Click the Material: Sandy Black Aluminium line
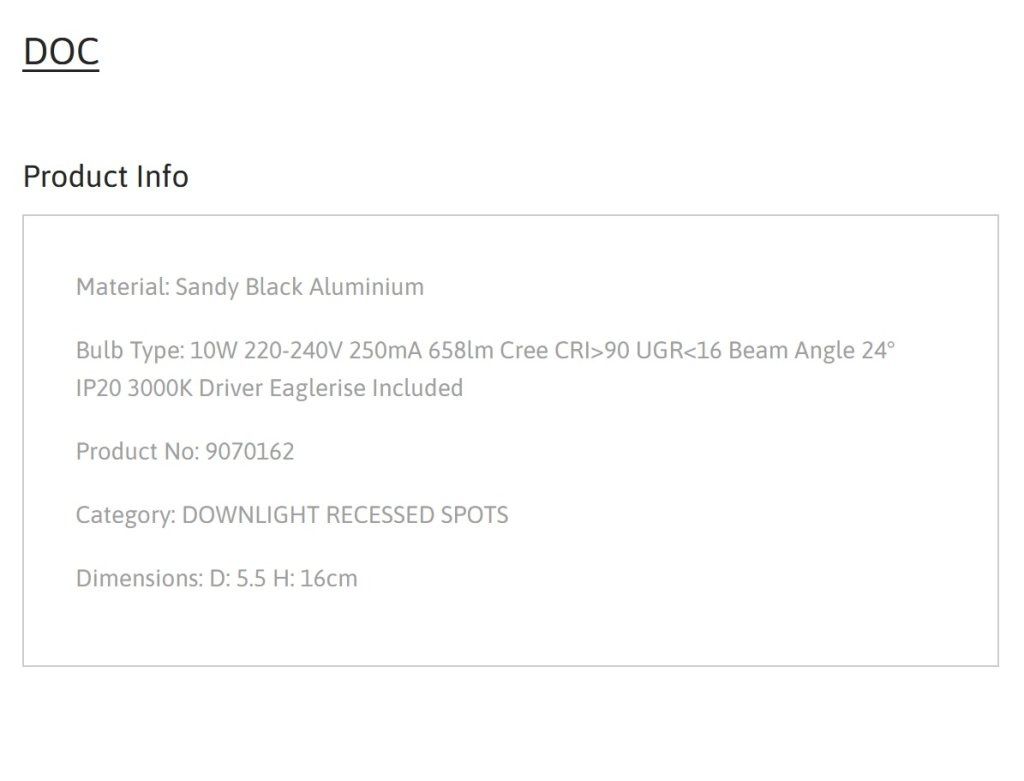 click(x=250, y=287)
